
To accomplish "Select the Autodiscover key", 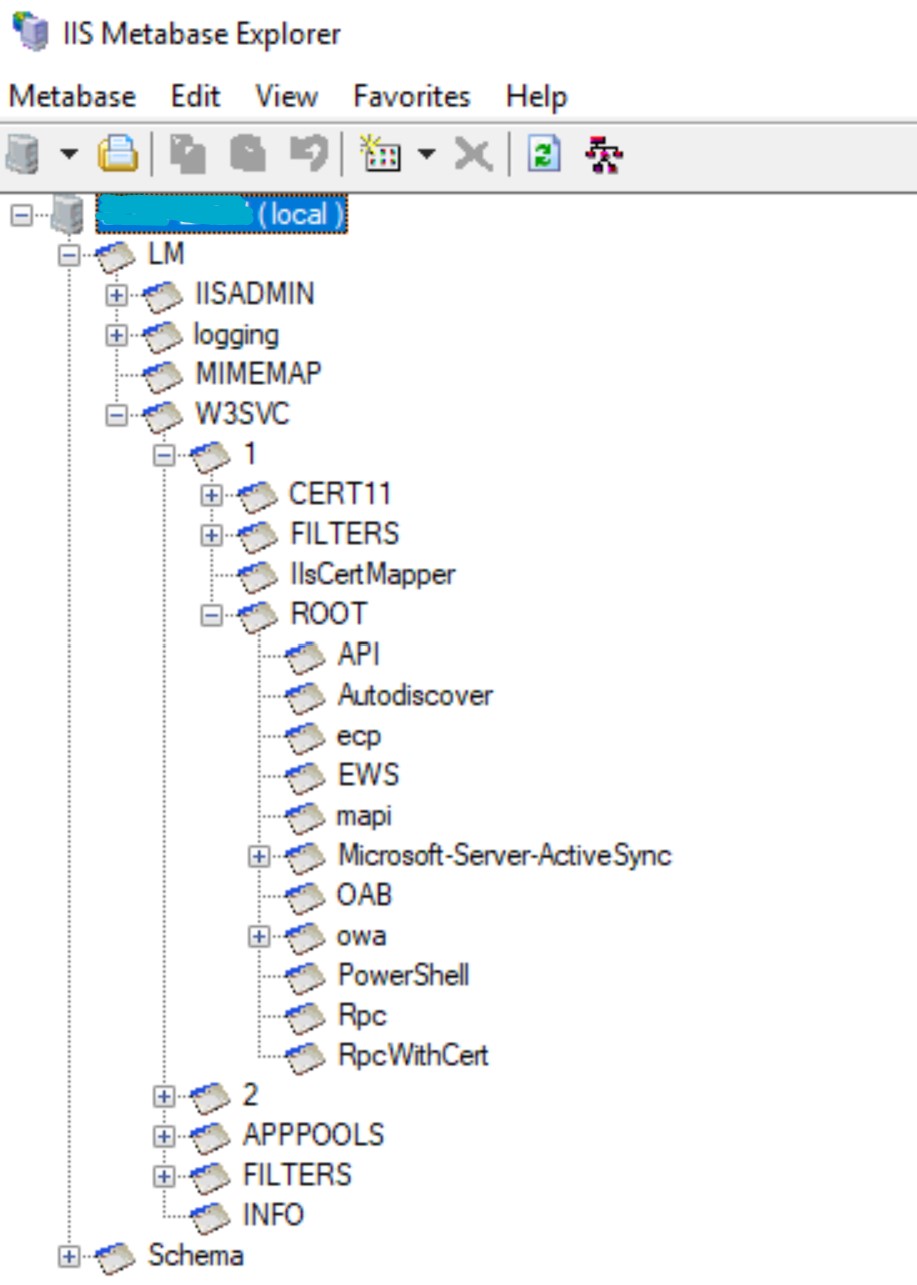I will pos(414,695).
